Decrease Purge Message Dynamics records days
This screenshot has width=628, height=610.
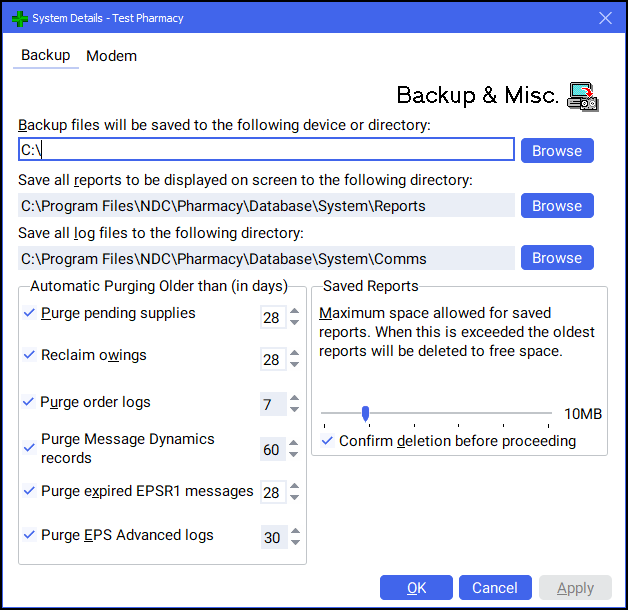click(x=294, y=456)
